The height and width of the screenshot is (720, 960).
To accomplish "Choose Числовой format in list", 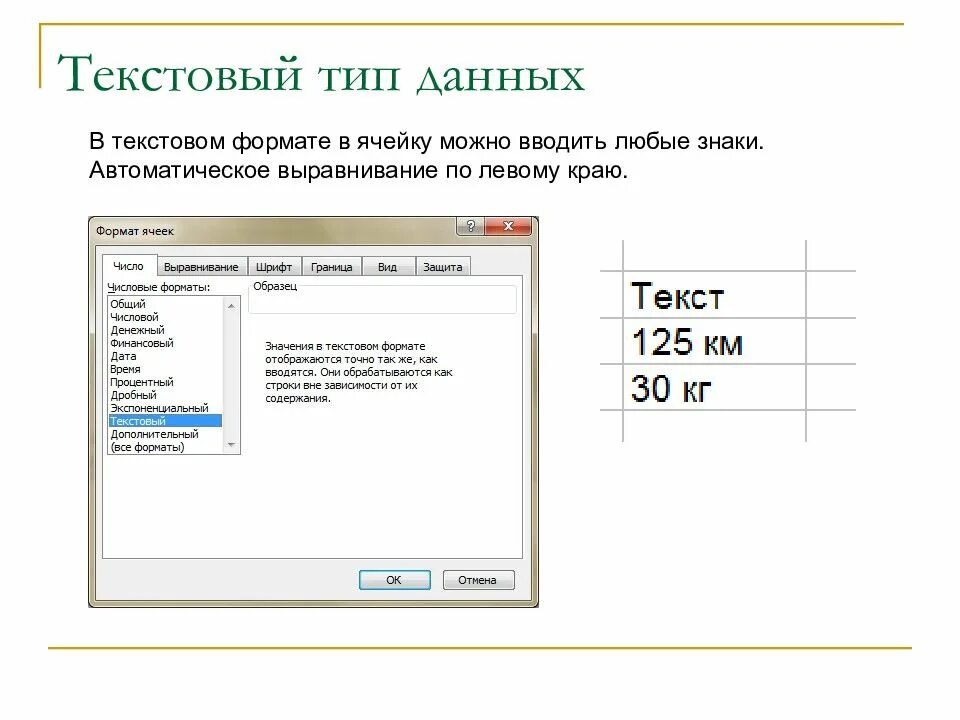I will click(x=165, y=317).
